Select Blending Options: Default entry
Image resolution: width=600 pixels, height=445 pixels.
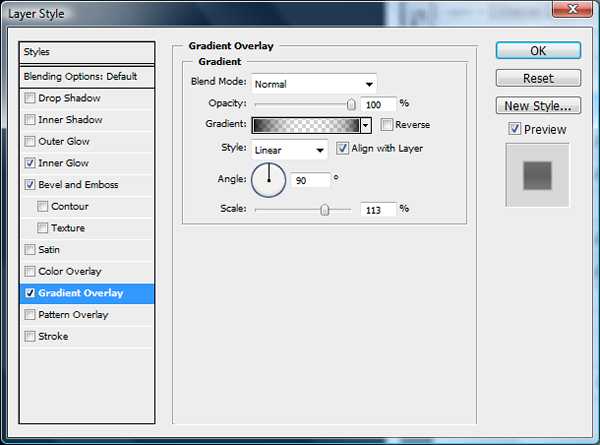[x=87, y=77]
